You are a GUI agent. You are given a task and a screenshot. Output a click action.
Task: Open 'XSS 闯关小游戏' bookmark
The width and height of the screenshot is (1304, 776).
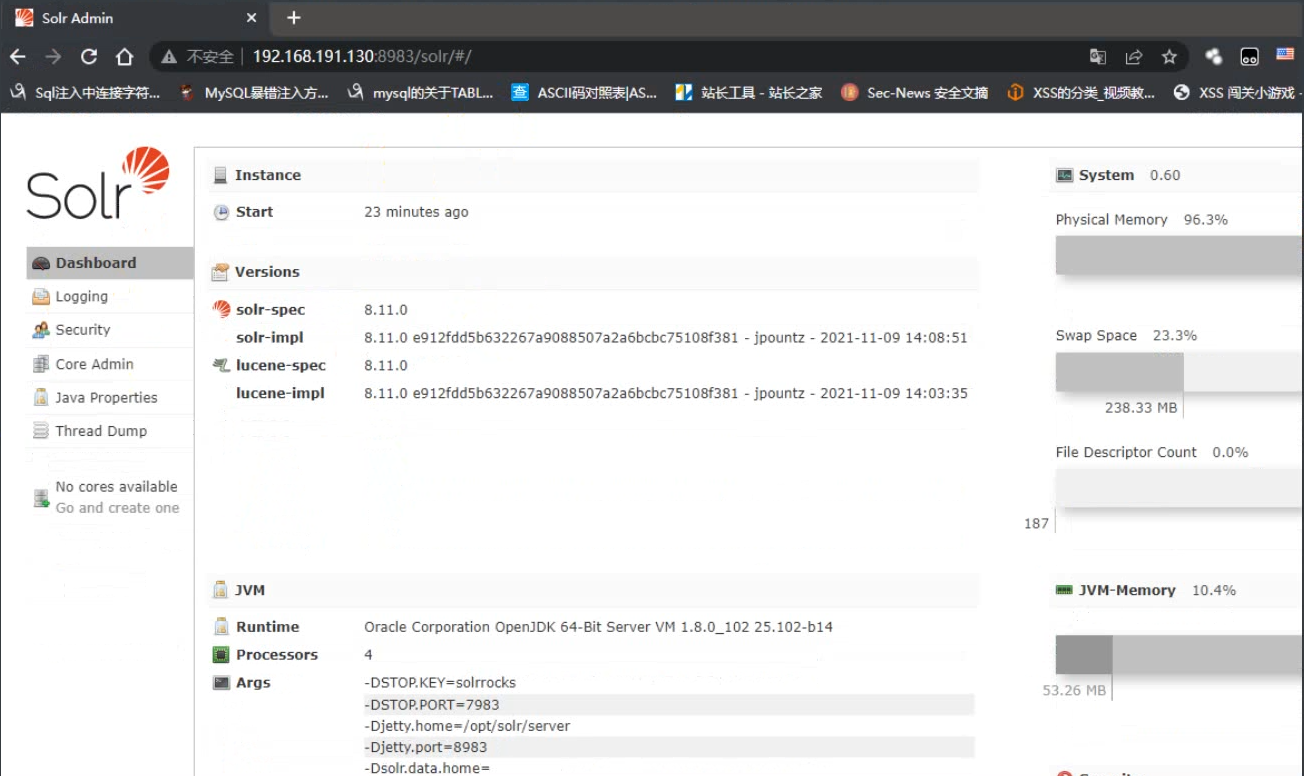pyautogui.click(x=1238, y=93)
